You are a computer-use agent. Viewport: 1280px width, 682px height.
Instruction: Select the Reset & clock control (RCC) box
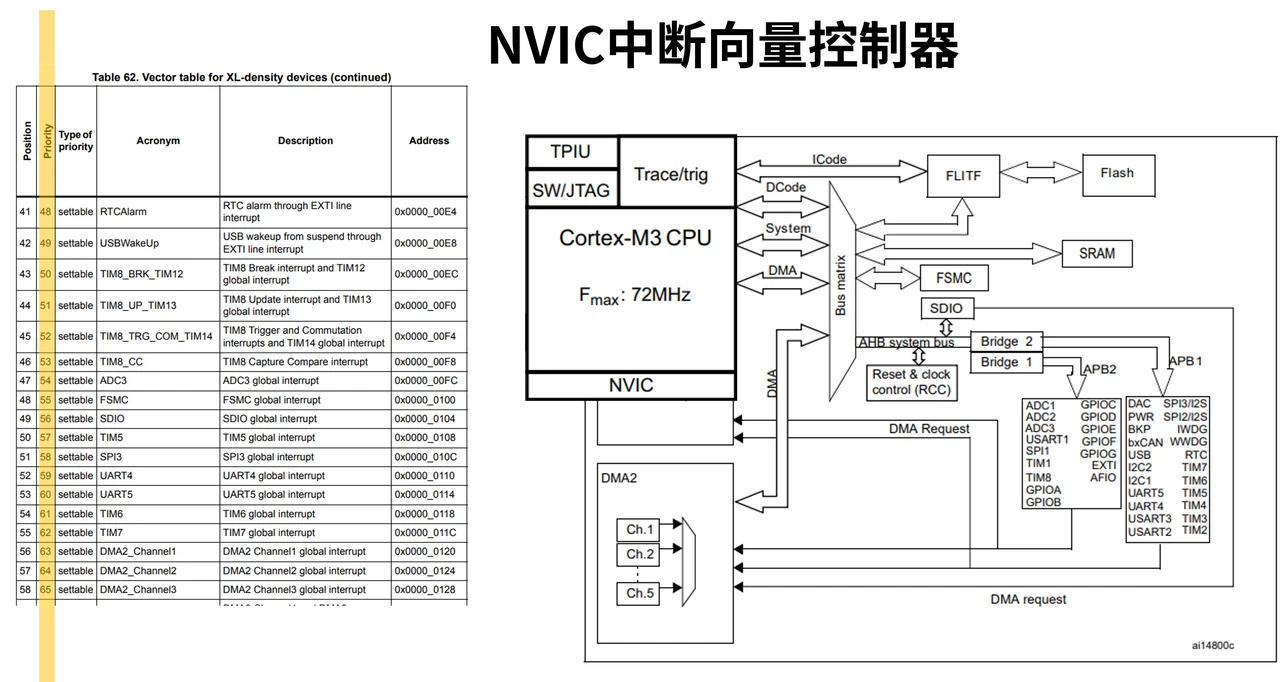click(912, 382)
